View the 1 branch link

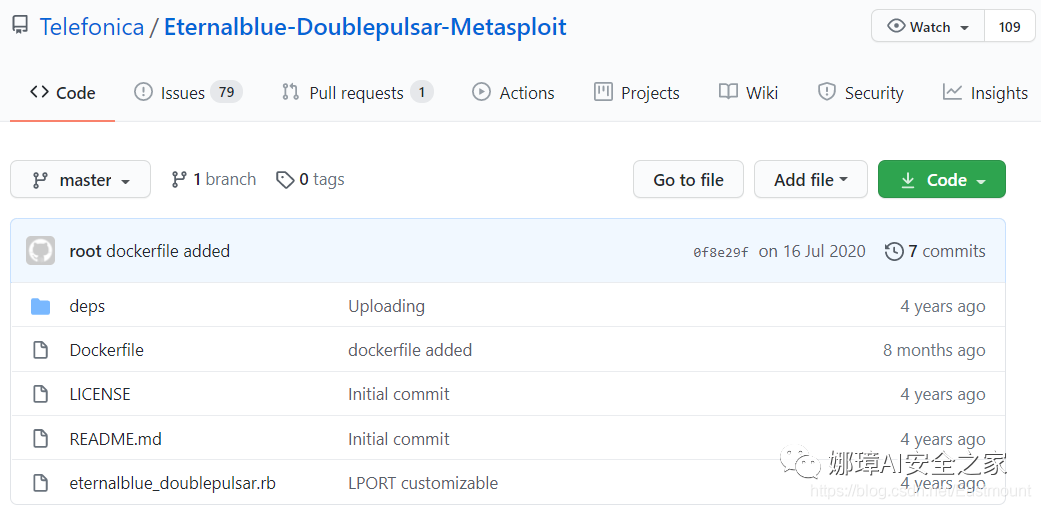(x=213, y=179)
